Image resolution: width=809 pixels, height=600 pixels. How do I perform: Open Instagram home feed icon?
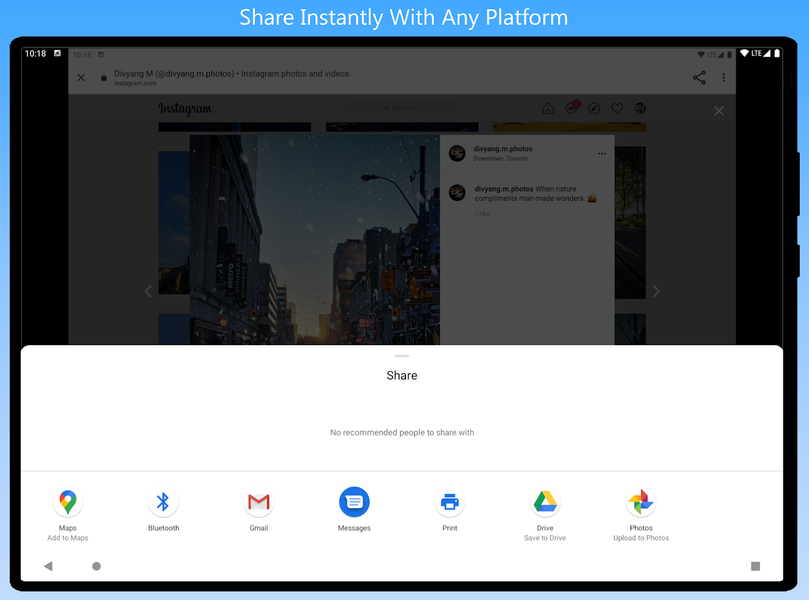click(x=548, y=108)
